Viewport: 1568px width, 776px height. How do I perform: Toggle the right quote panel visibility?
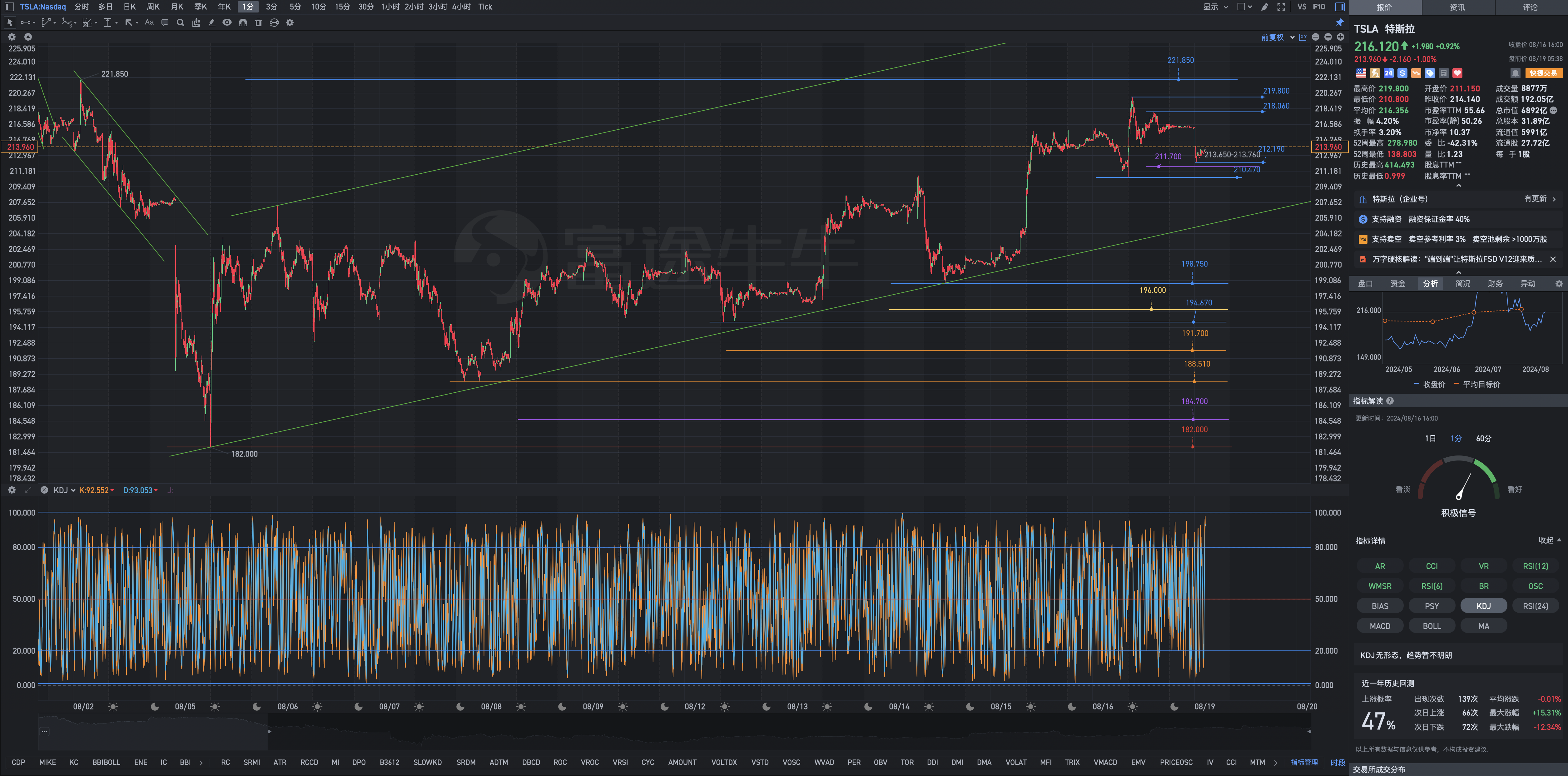point(1340,7)
